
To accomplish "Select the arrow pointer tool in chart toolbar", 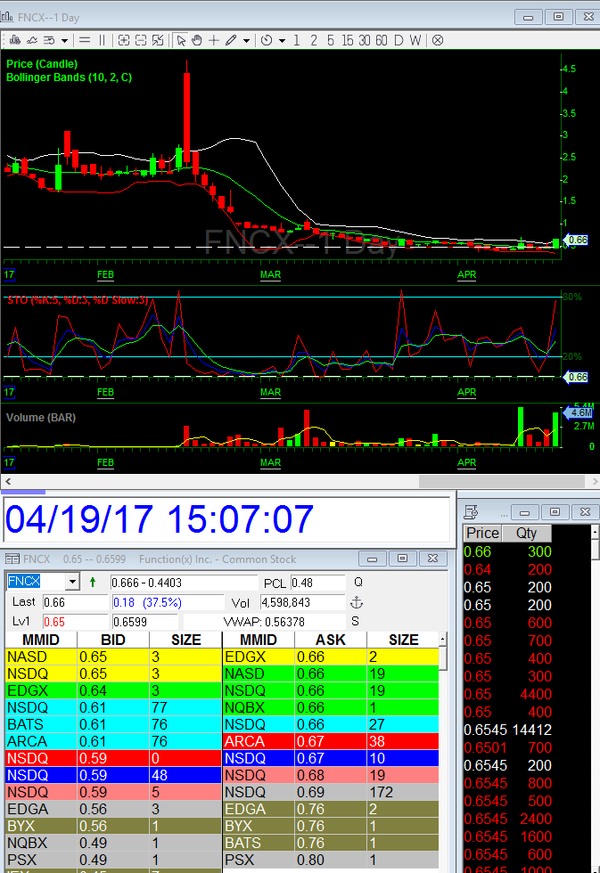I will [181, 40].
